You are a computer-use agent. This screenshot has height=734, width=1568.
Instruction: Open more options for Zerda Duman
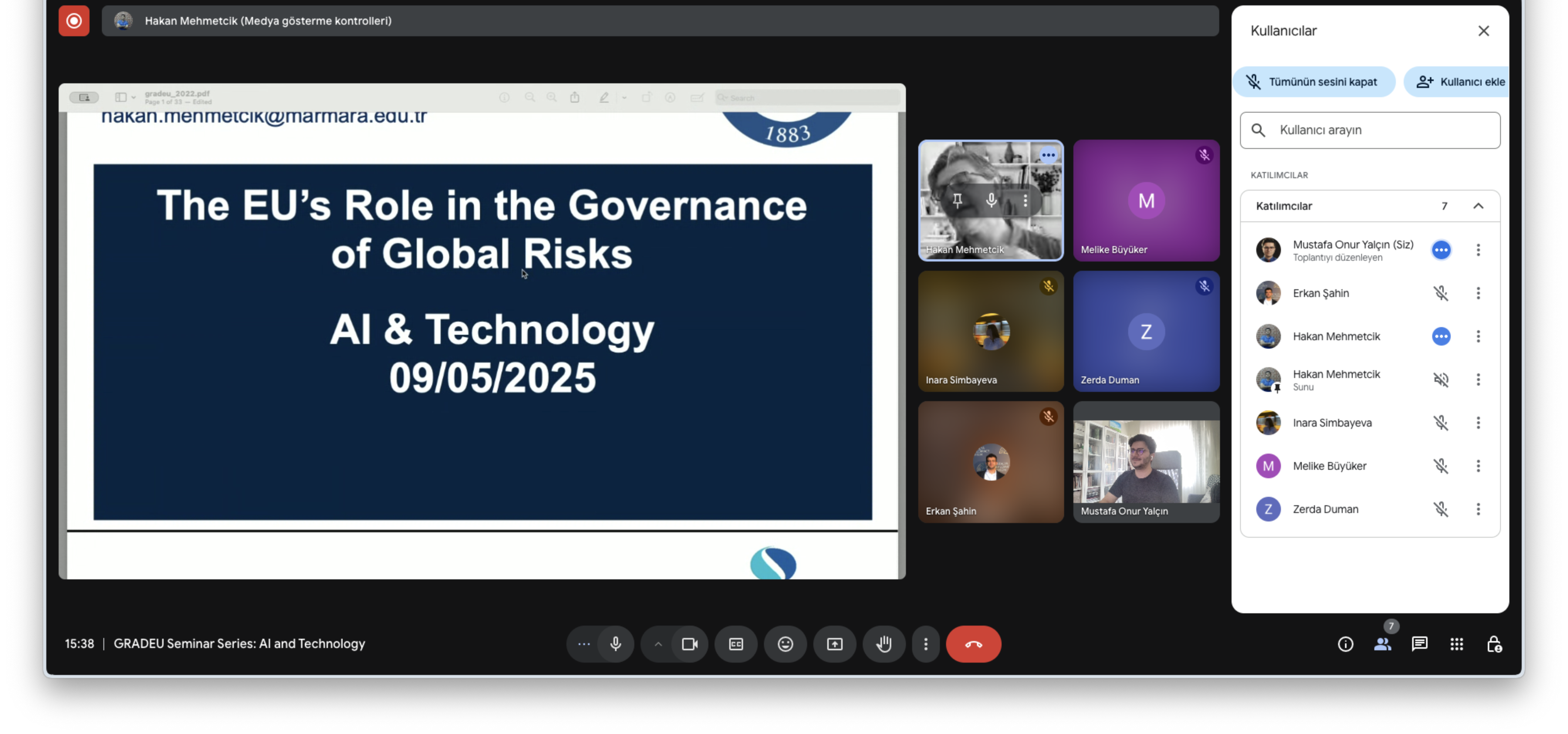point(1478,510)
